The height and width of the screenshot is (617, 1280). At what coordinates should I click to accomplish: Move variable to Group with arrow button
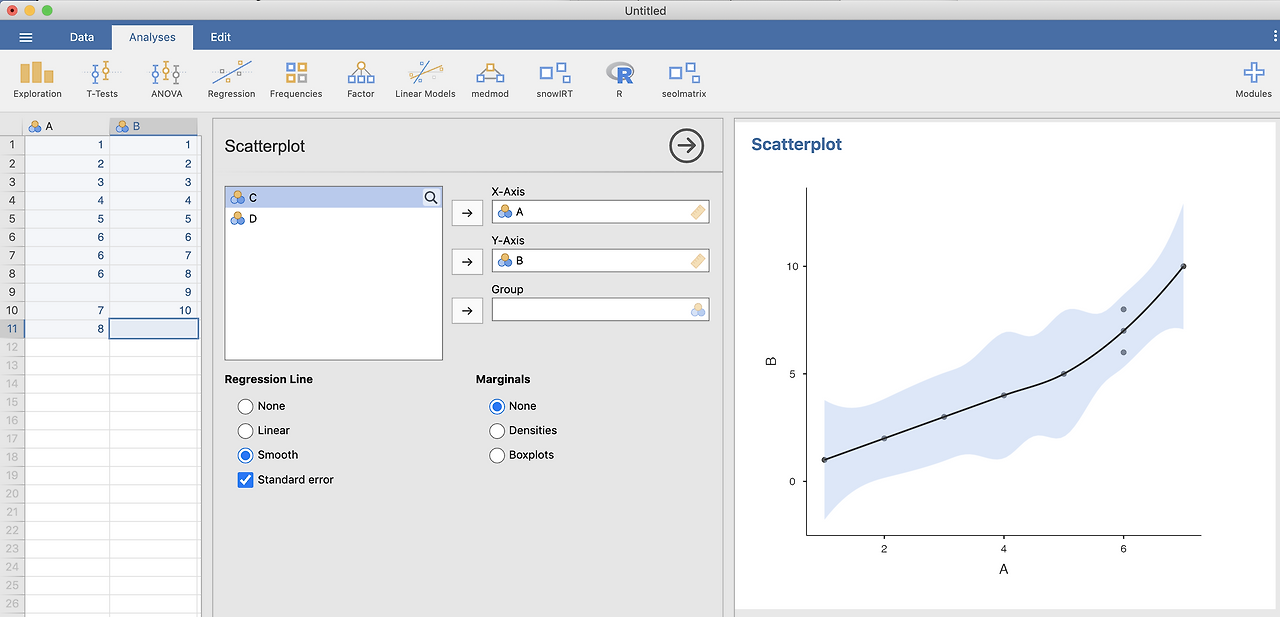tap(467, 310)
